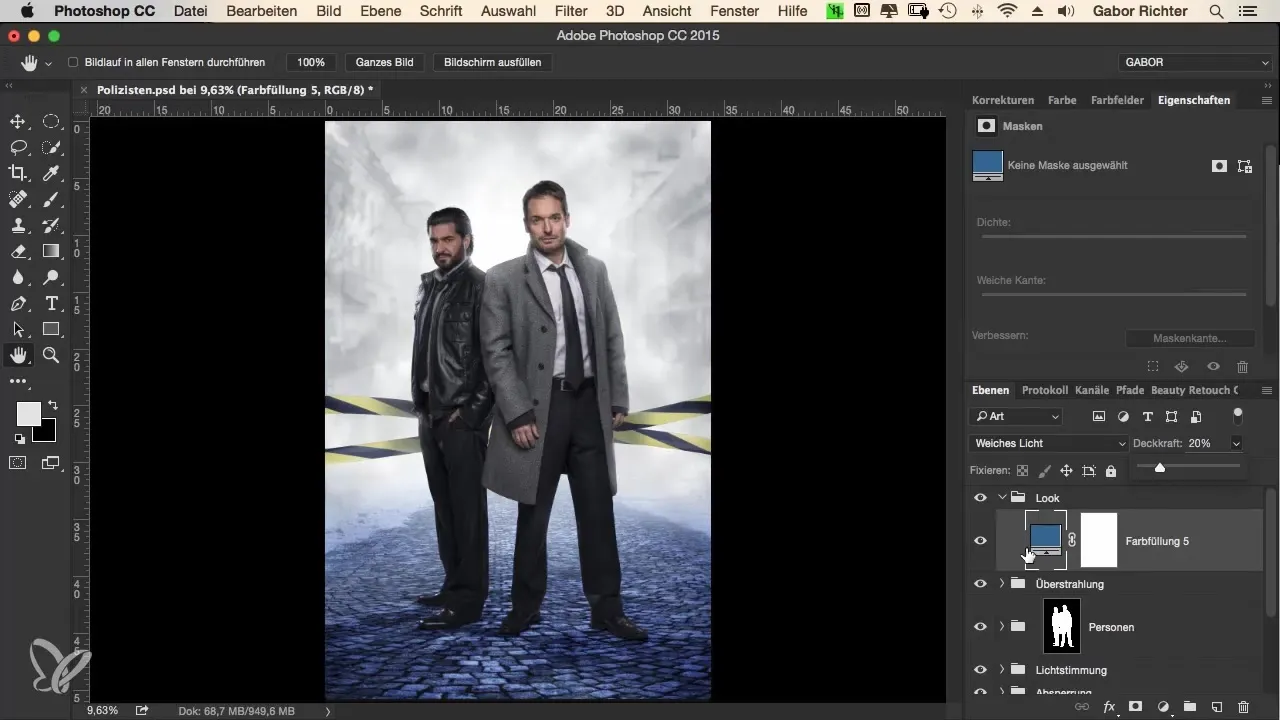1280x720 pixels.
Task: Toggle lock position for layer
Action: tap(1066, 470)
